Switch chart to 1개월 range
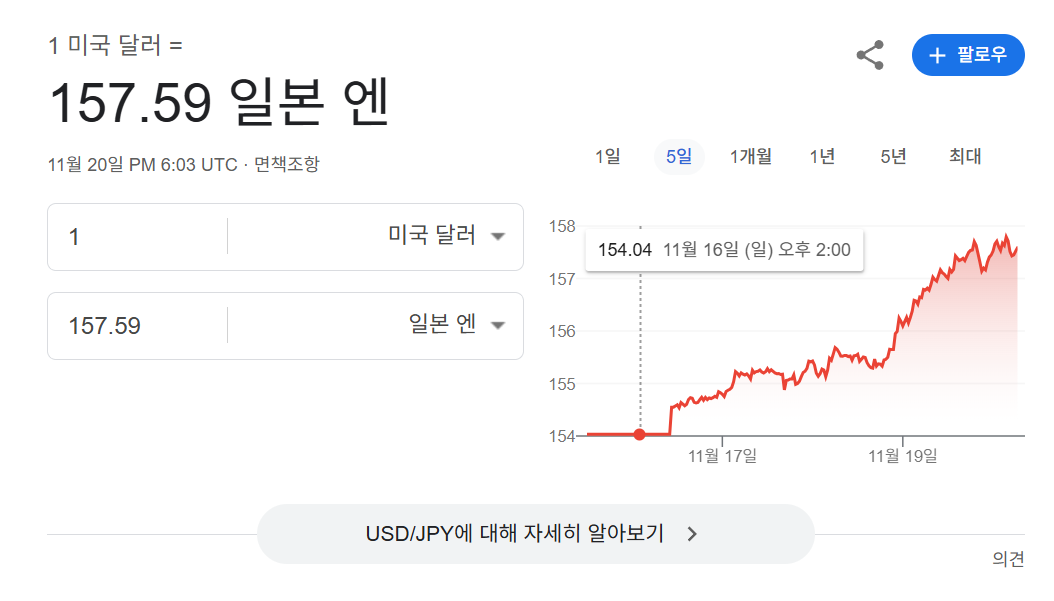Image resolution: width=1054 pixels, height=601 pixels. [750, 156]
